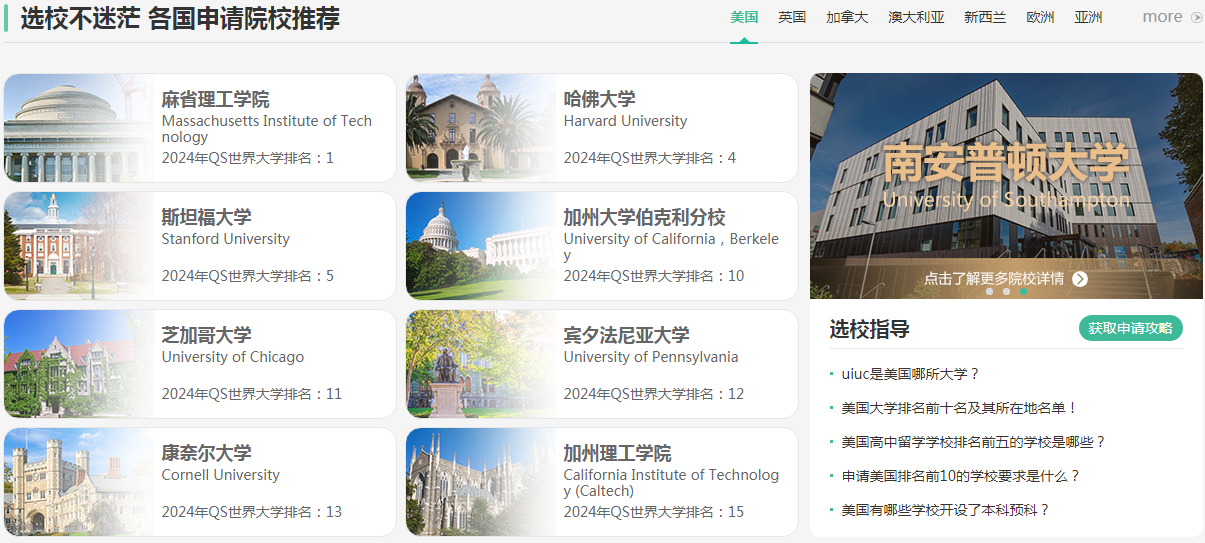Click the University of Pennsylvania statue thumbnail
Screen dimensions: 1205x543
point(481,364)
